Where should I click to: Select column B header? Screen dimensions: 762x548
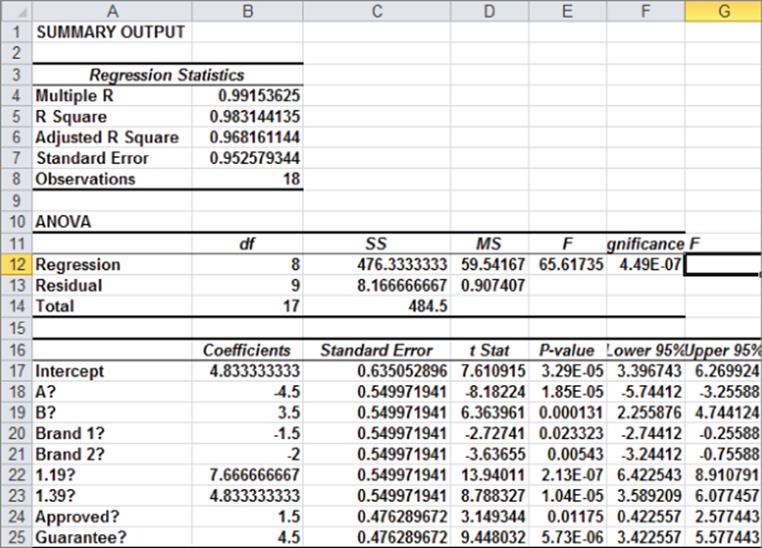[x=247, y=10]
